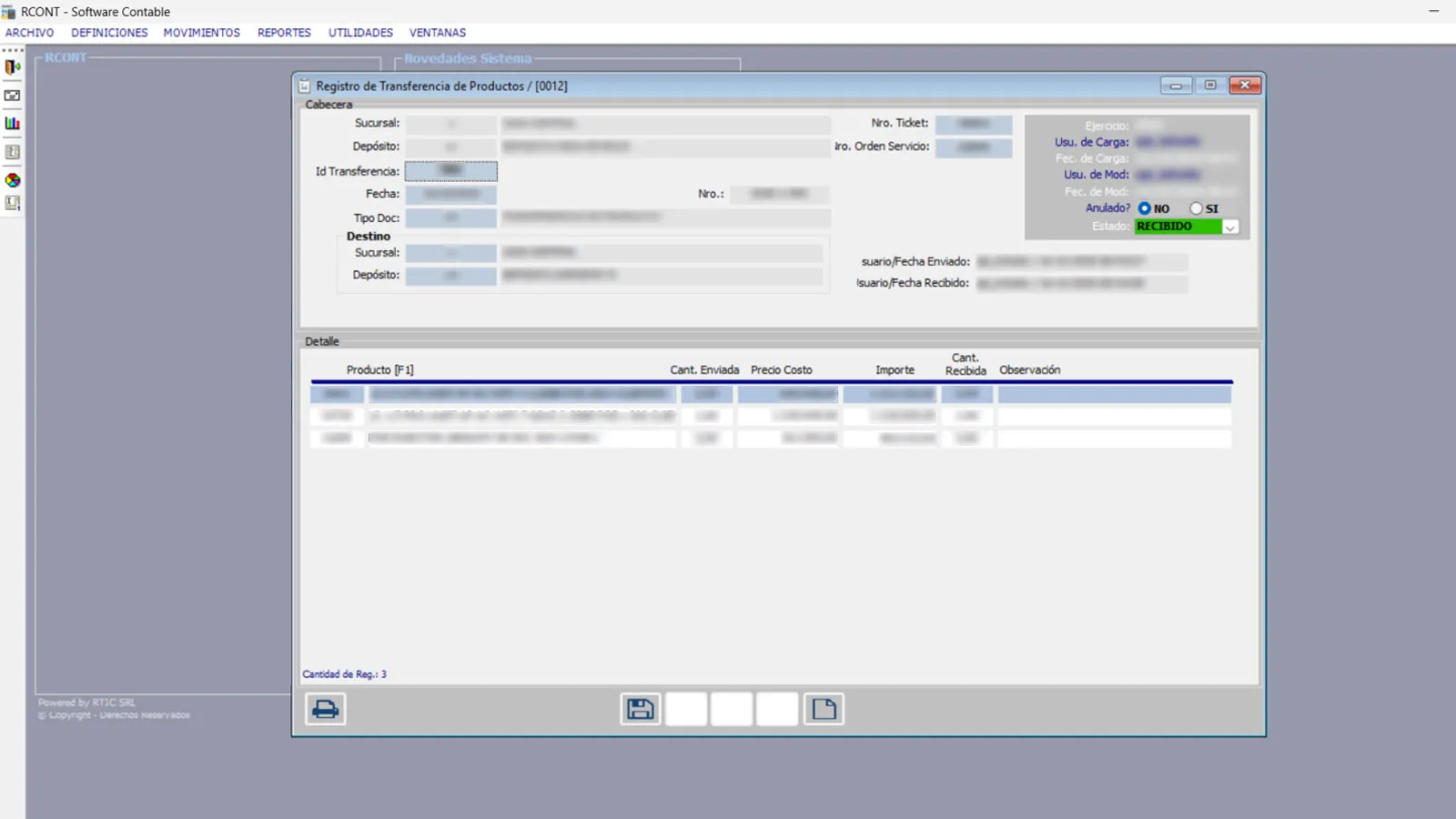Viewport: 1456px width, 819px height.
Task: Click the floppy disk save button
Action: (x=641, y=709)
